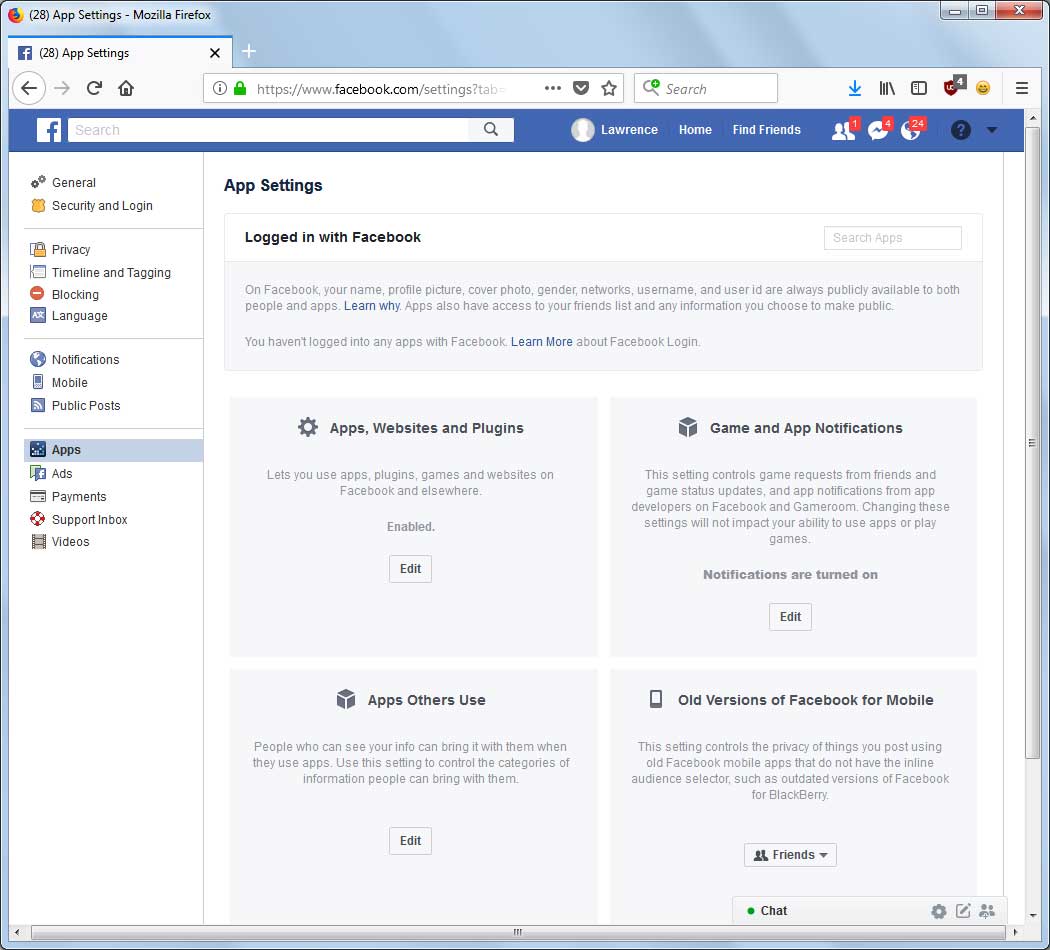This screenshot has height=950, width=1050.
Task: Open page actions three-dots menu
Action: click(x=552, y=88)
